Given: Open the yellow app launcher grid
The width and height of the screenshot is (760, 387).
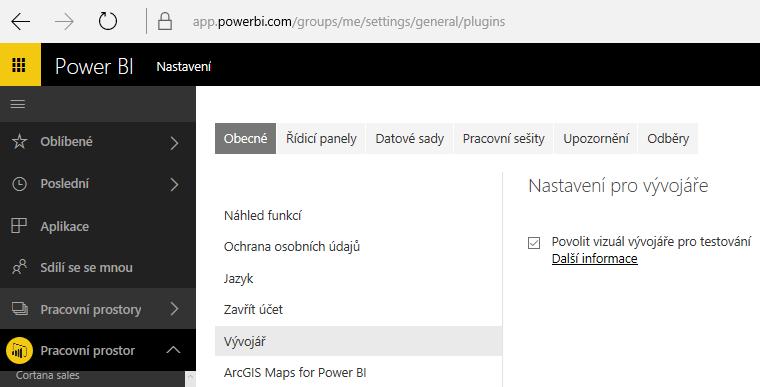Looking at the screenshot, I should pyautogui.click(x=19, y=64).
